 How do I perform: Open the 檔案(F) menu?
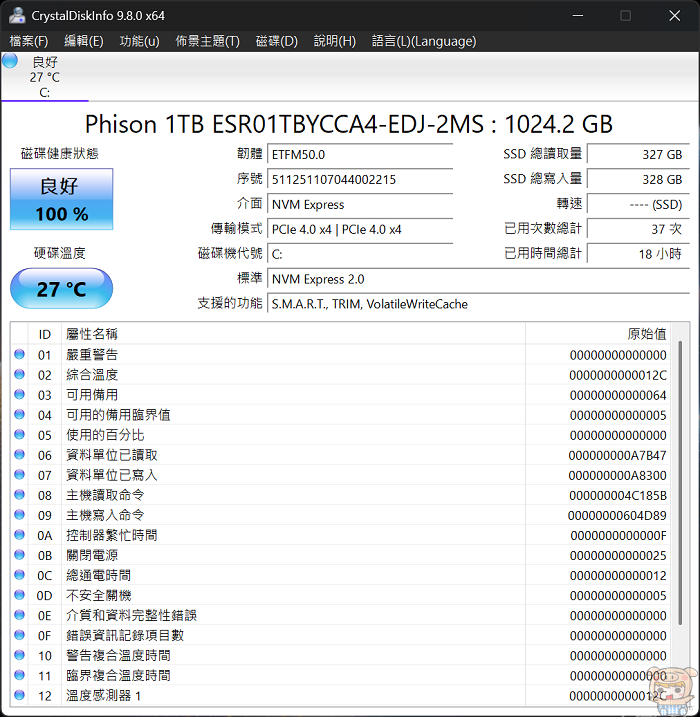pos(29,41)
